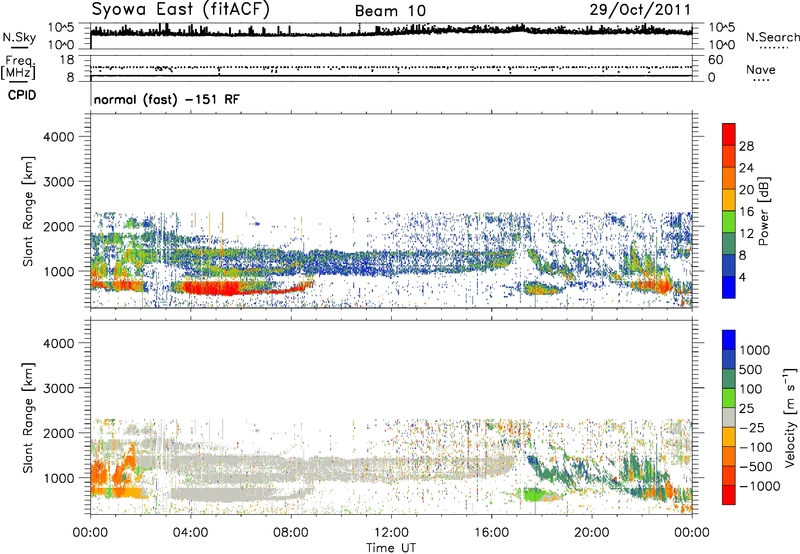Click the 'Beam 10' label
This screenshot has height=554, width=800.
(x=390, y=11)
